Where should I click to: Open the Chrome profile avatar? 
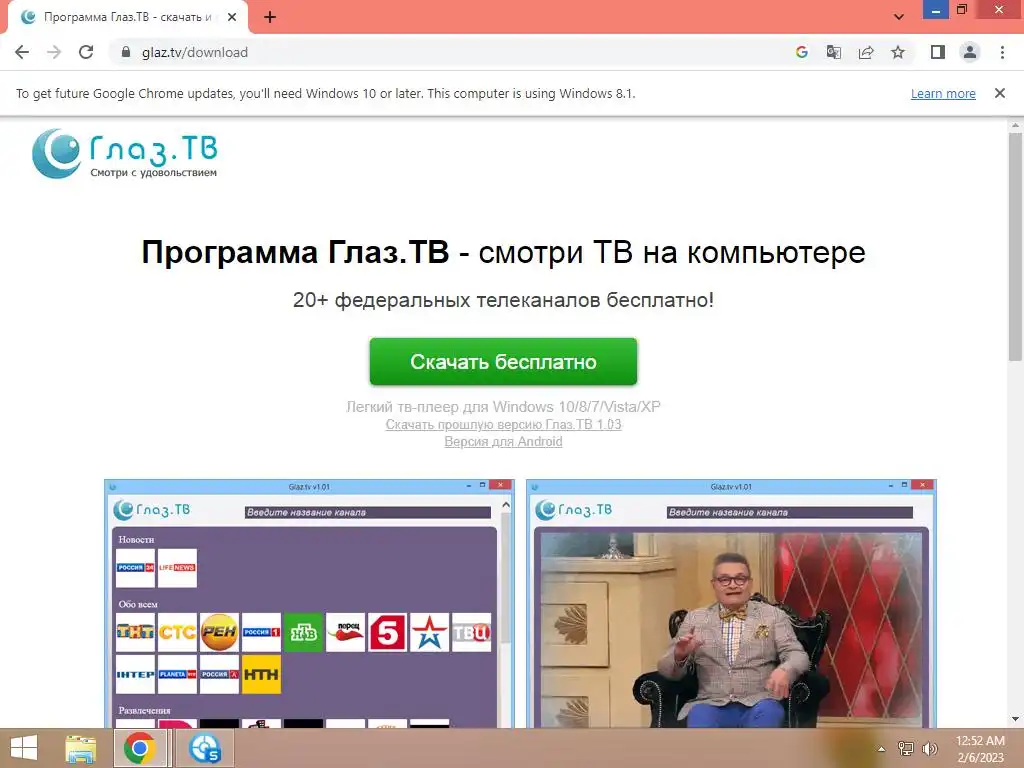(x=970, y=52)
